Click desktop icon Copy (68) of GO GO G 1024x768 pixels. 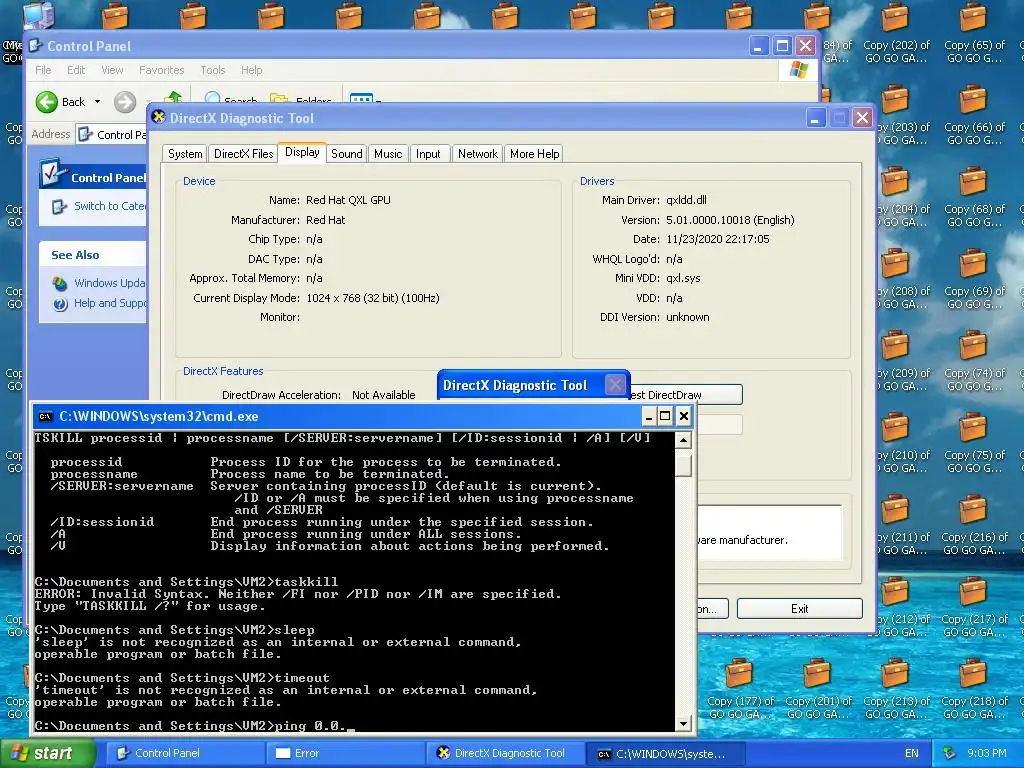[x=974, y=198]
